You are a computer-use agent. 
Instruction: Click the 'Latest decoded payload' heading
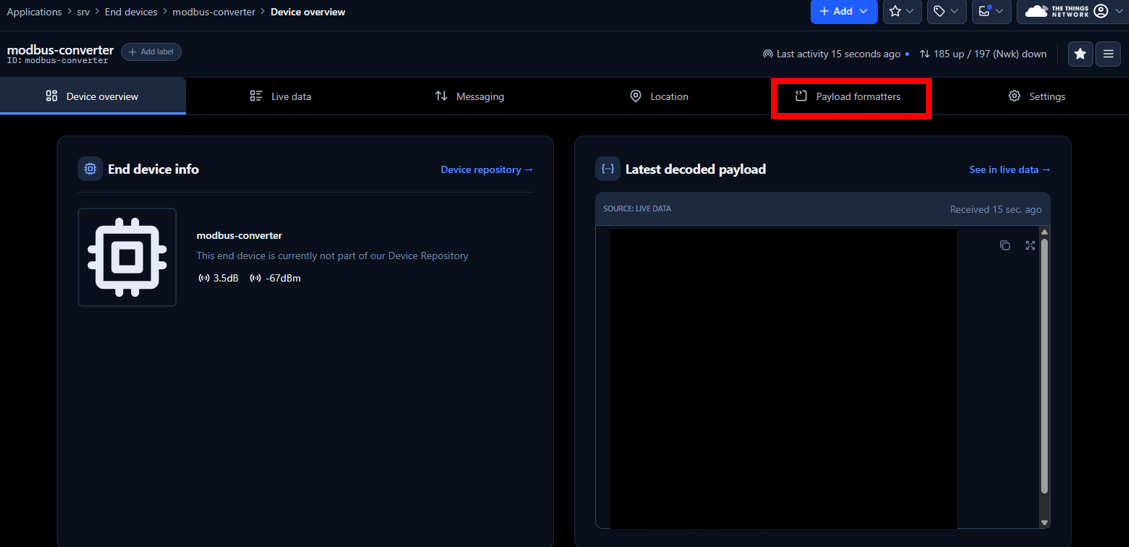(x=696, y=169)
